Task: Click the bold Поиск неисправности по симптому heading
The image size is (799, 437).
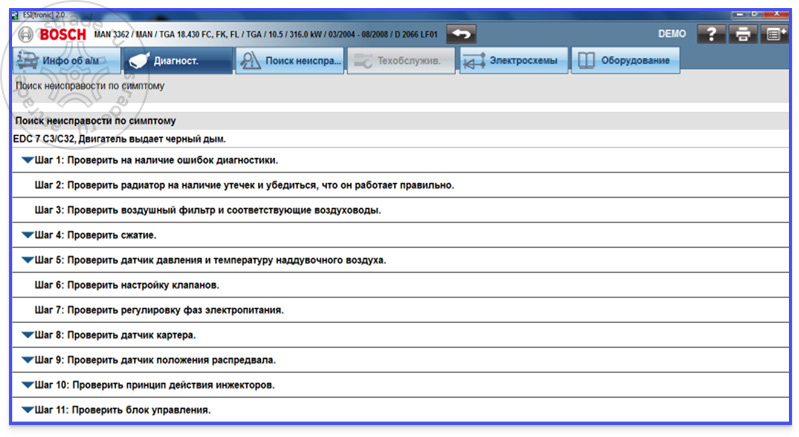Action: coord(95,121)
